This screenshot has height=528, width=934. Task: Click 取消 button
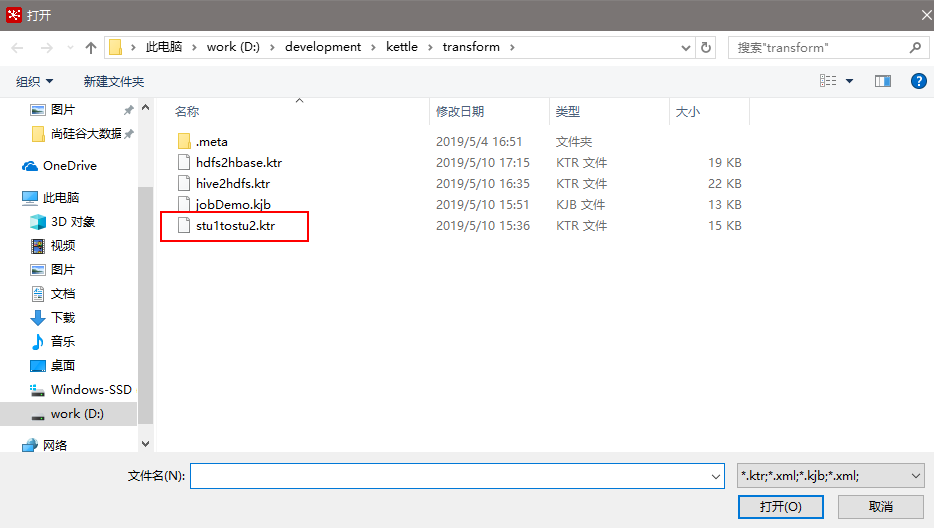pyautogui.click(x=881, y=507)
